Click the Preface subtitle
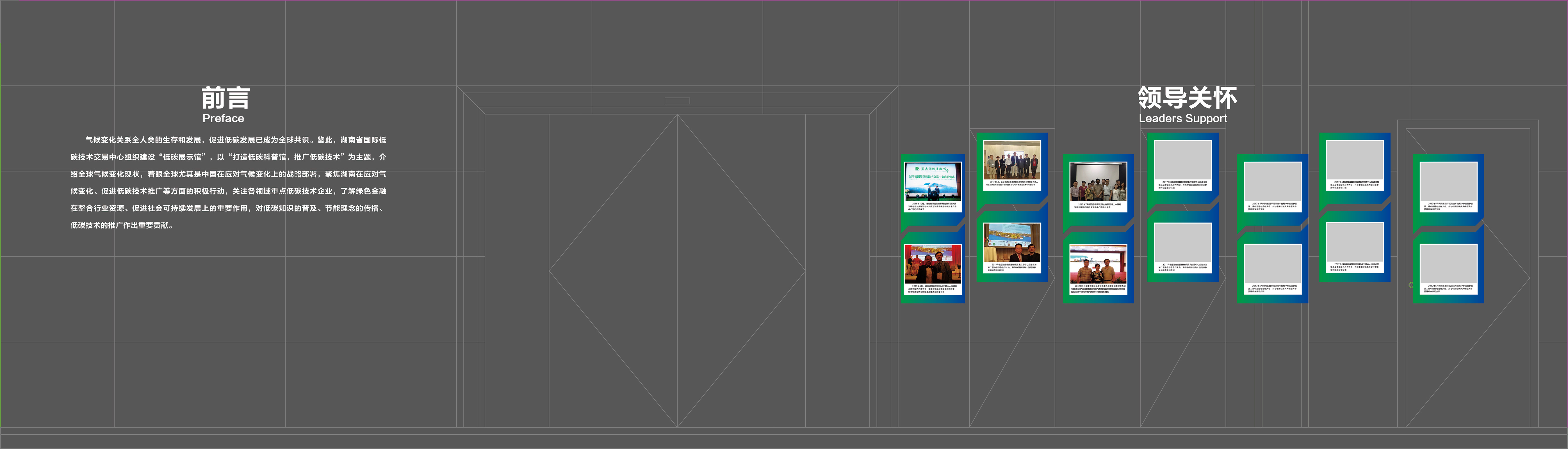The height and width of the screenshot is (449, 1568). 224,119
